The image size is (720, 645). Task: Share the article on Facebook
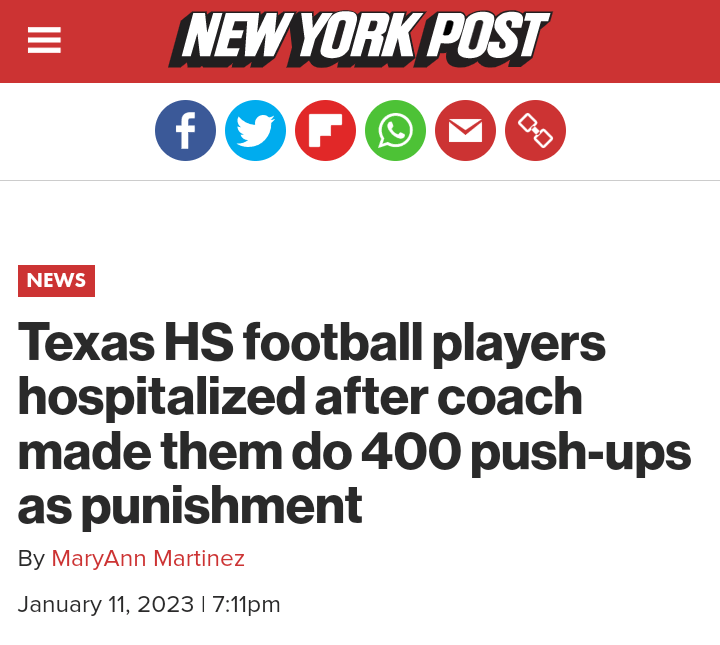tap(185, 131)
